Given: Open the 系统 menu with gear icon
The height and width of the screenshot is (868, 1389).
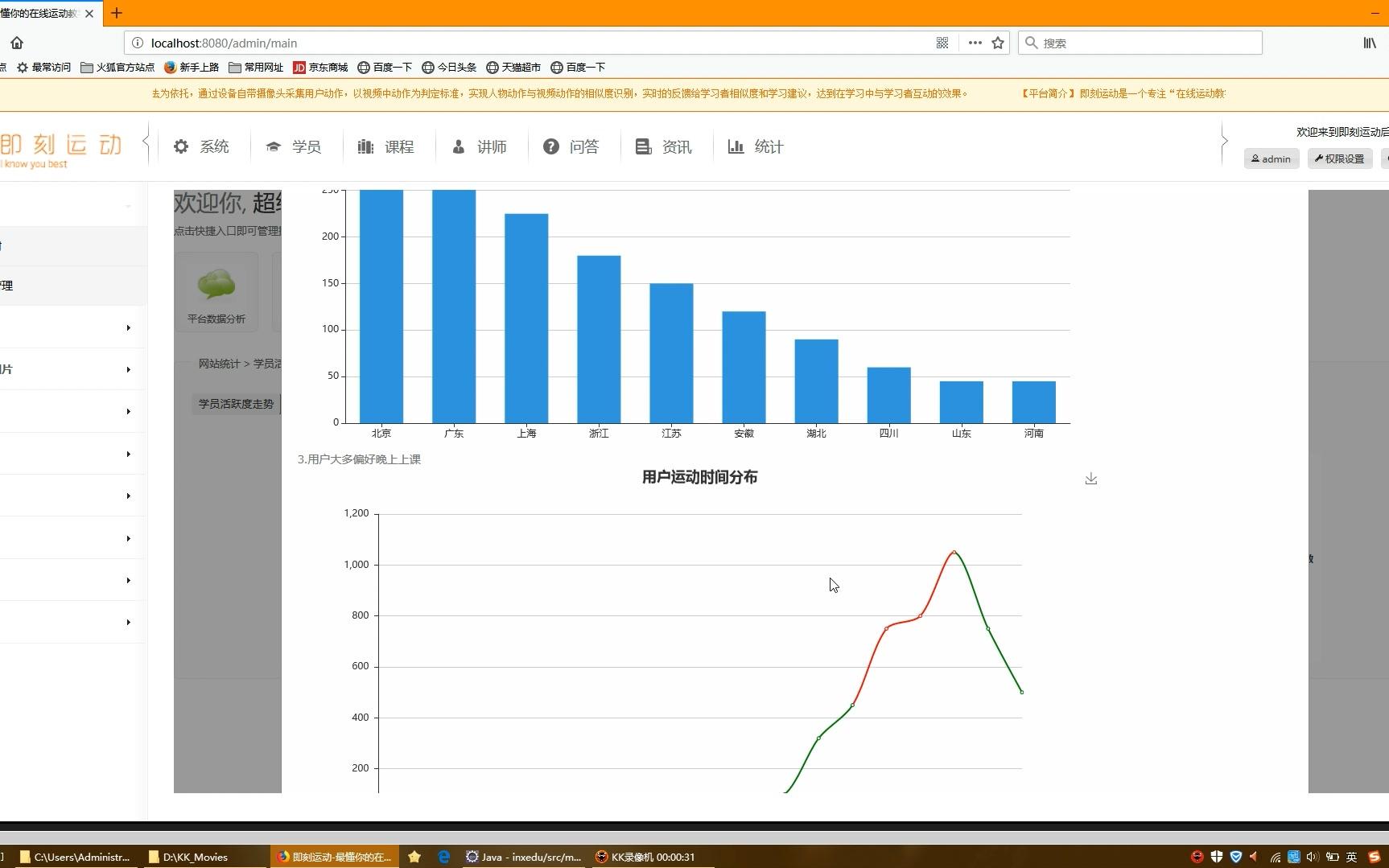Looking at the screenshot, I should coord(201,146).
